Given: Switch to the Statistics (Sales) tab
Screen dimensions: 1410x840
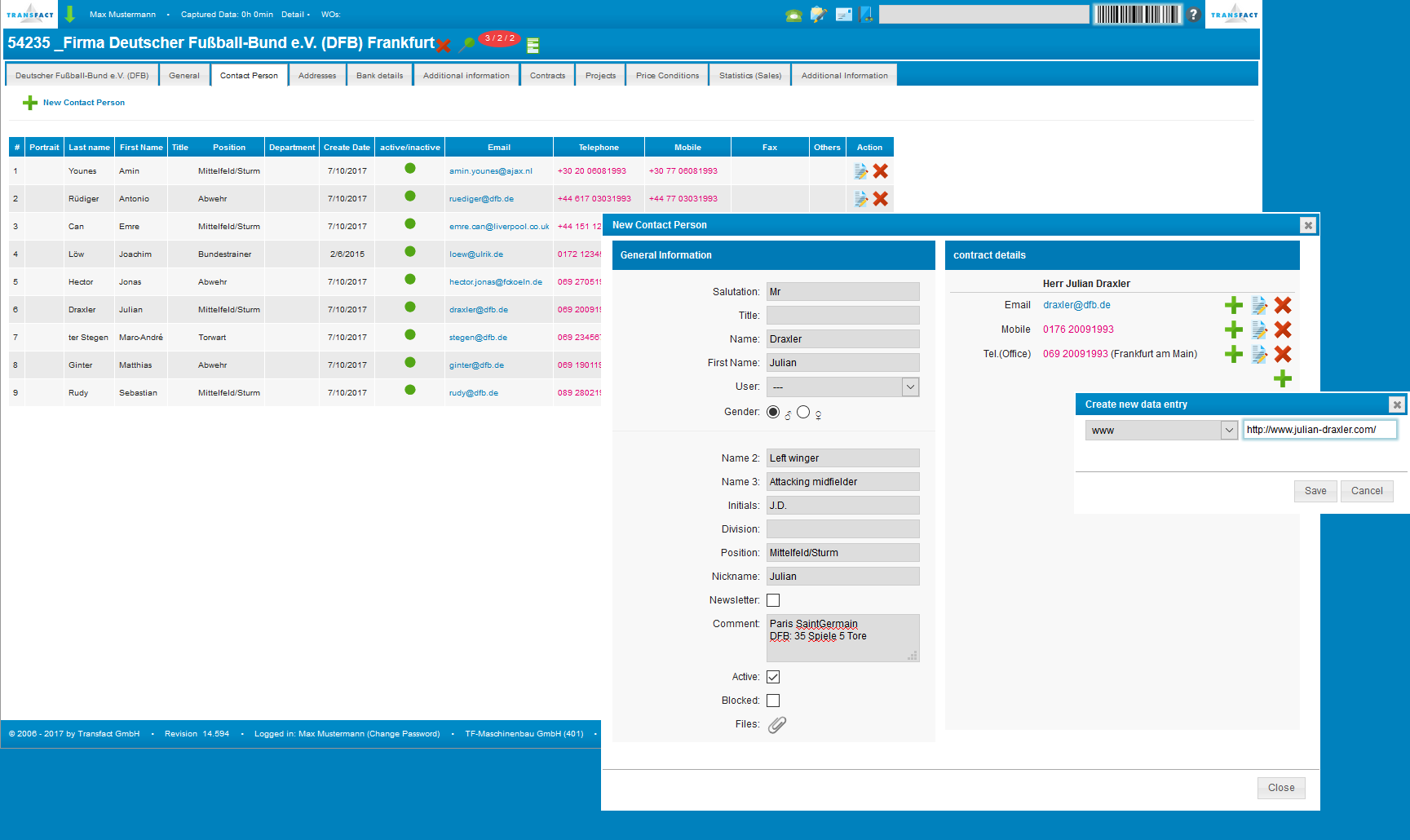Looking at the screenshot, I should [750, 75].
